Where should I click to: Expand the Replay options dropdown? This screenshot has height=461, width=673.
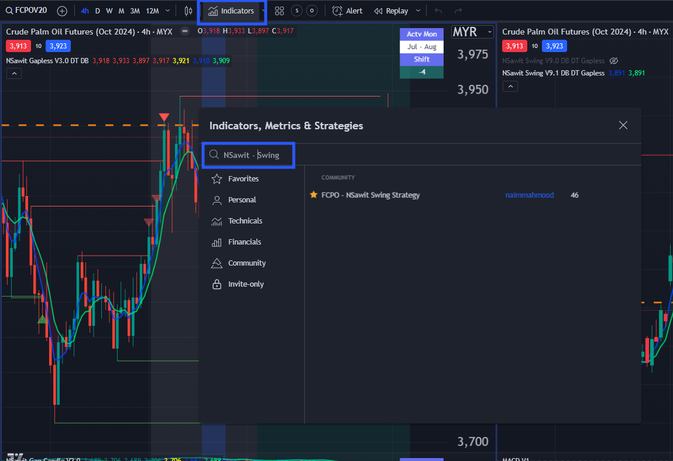tap(418, 11)
